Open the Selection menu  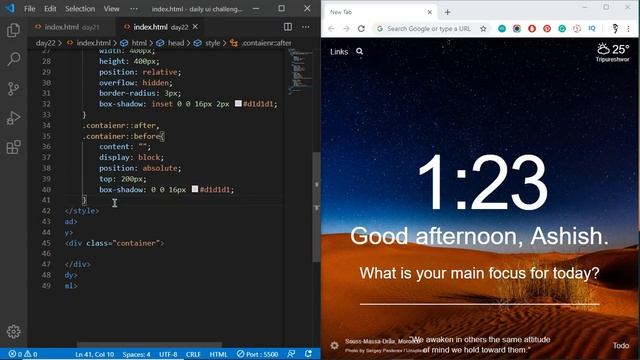point(80,9)
